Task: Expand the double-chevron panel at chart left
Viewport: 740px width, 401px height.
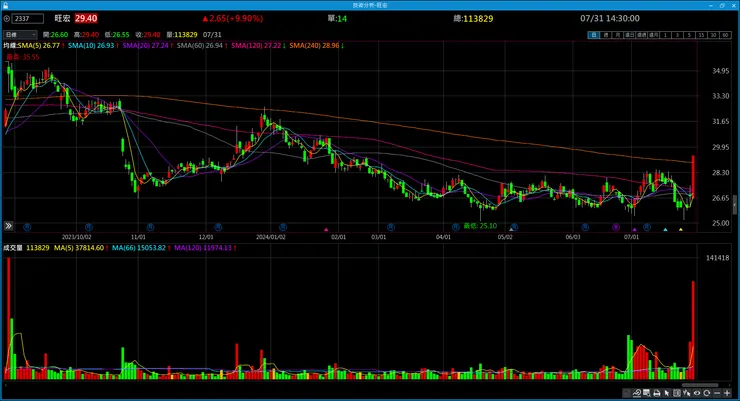Action: [x=8, y=226]
